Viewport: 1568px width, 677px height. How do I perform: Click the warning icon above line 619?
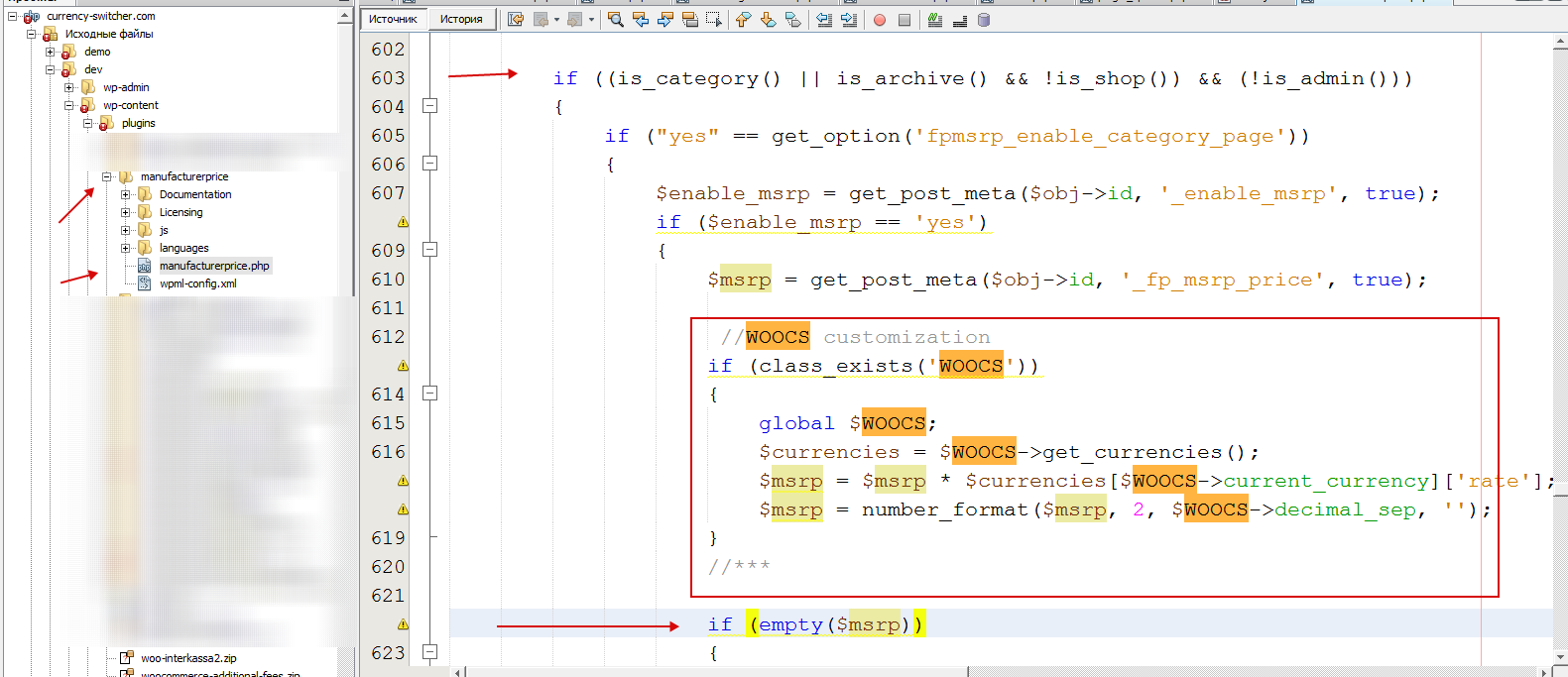(x=403, y=509)
